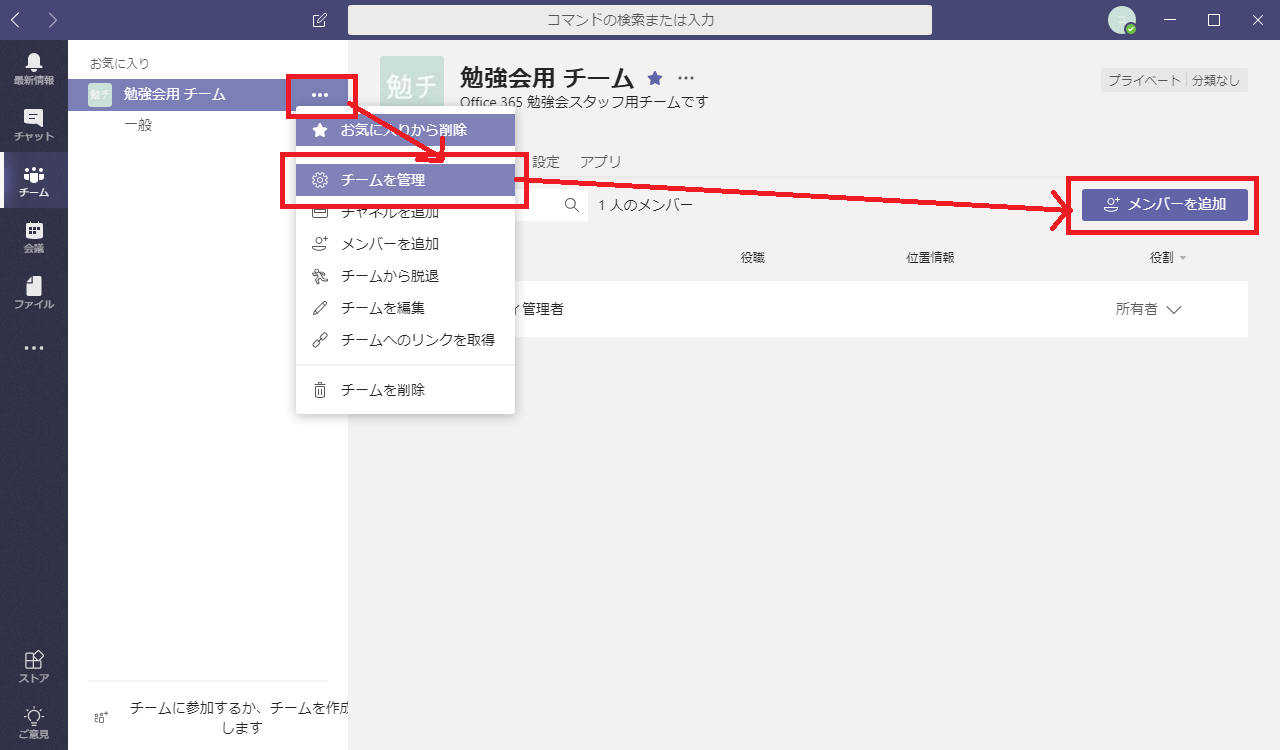Open Chat (チャット) in sidebar
Viewport: 1280px width, 750px height.
34,124
